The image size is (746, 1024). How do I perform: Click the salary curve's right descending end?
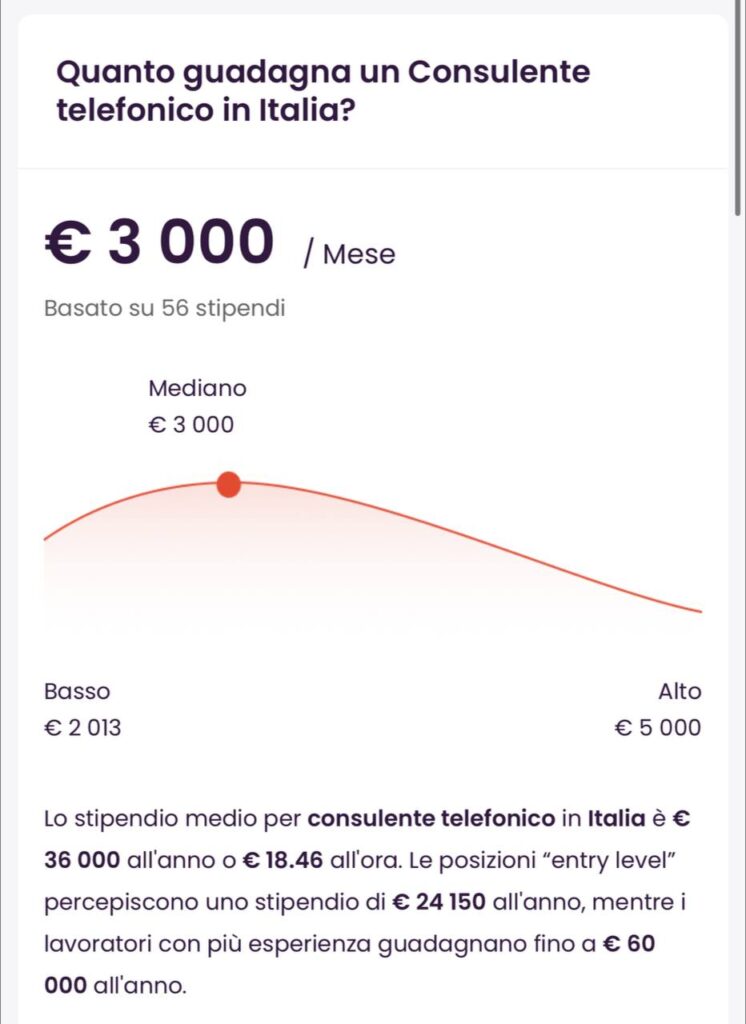click(x=692, y=609)
